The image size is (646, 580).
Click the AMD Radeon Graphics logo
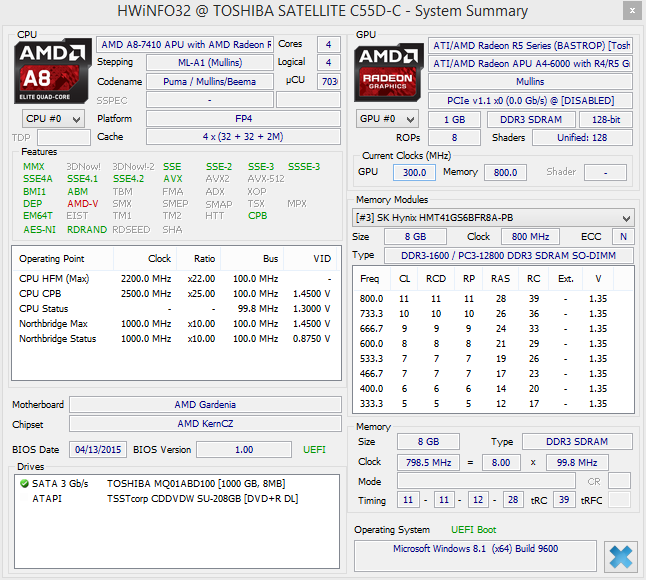[x=389, y=72]
